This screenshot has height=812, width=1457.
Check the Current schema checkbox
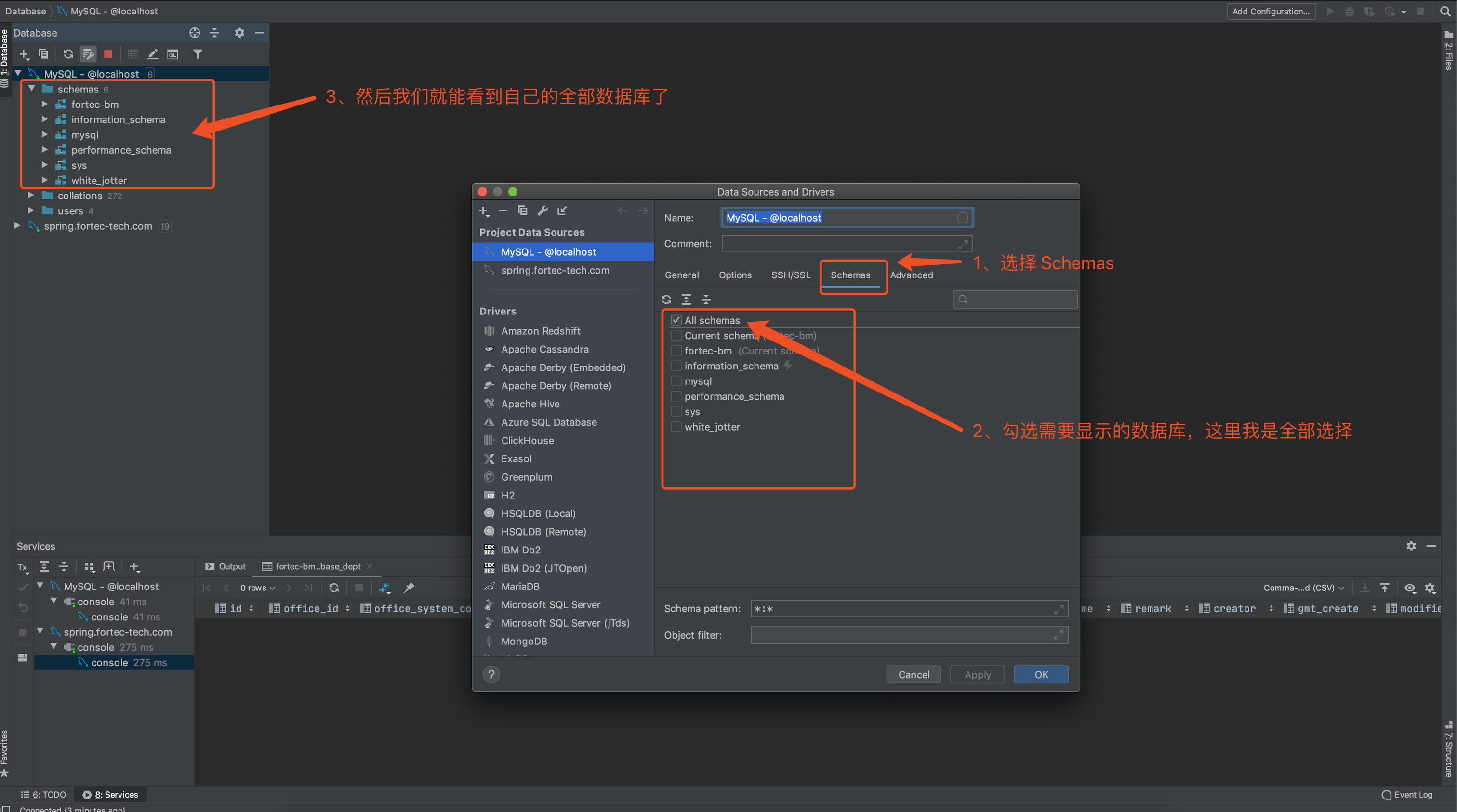point(676,335)
